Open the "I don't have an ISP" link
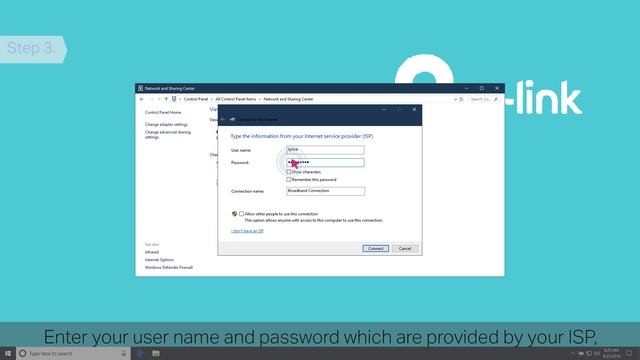 point(247,231)
